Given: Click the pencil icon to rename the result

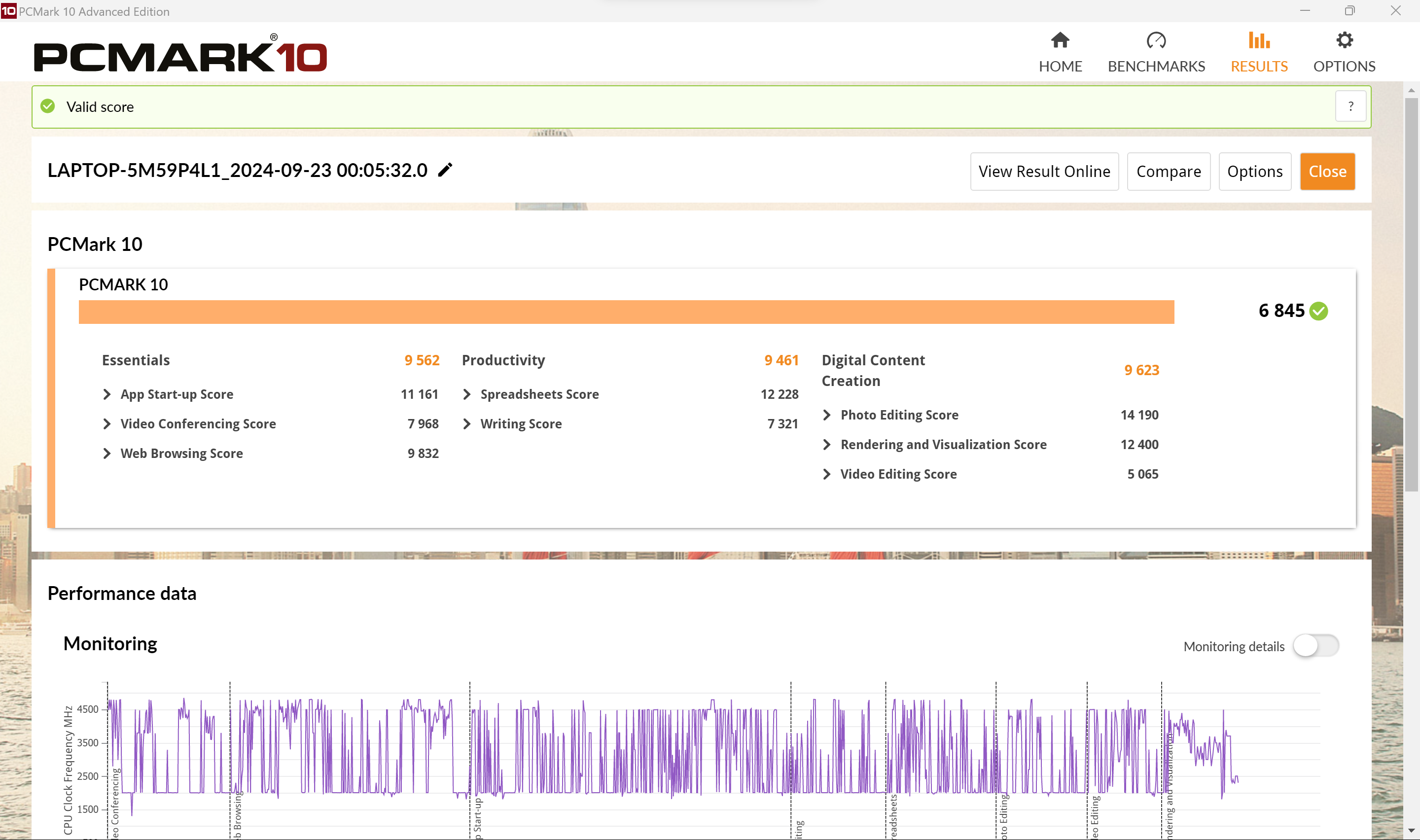Looking at the screenshot, I should 445,170.
